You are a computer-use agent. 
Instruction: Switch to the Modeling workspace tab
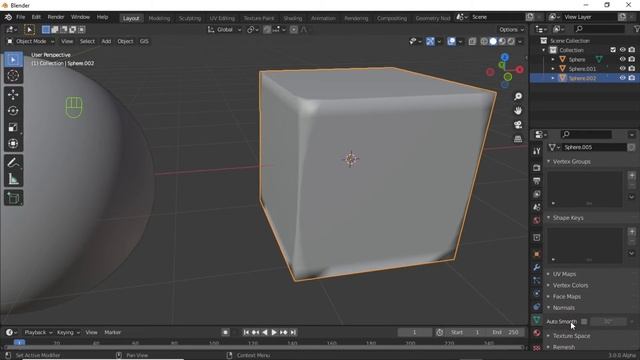coord(159,18)
